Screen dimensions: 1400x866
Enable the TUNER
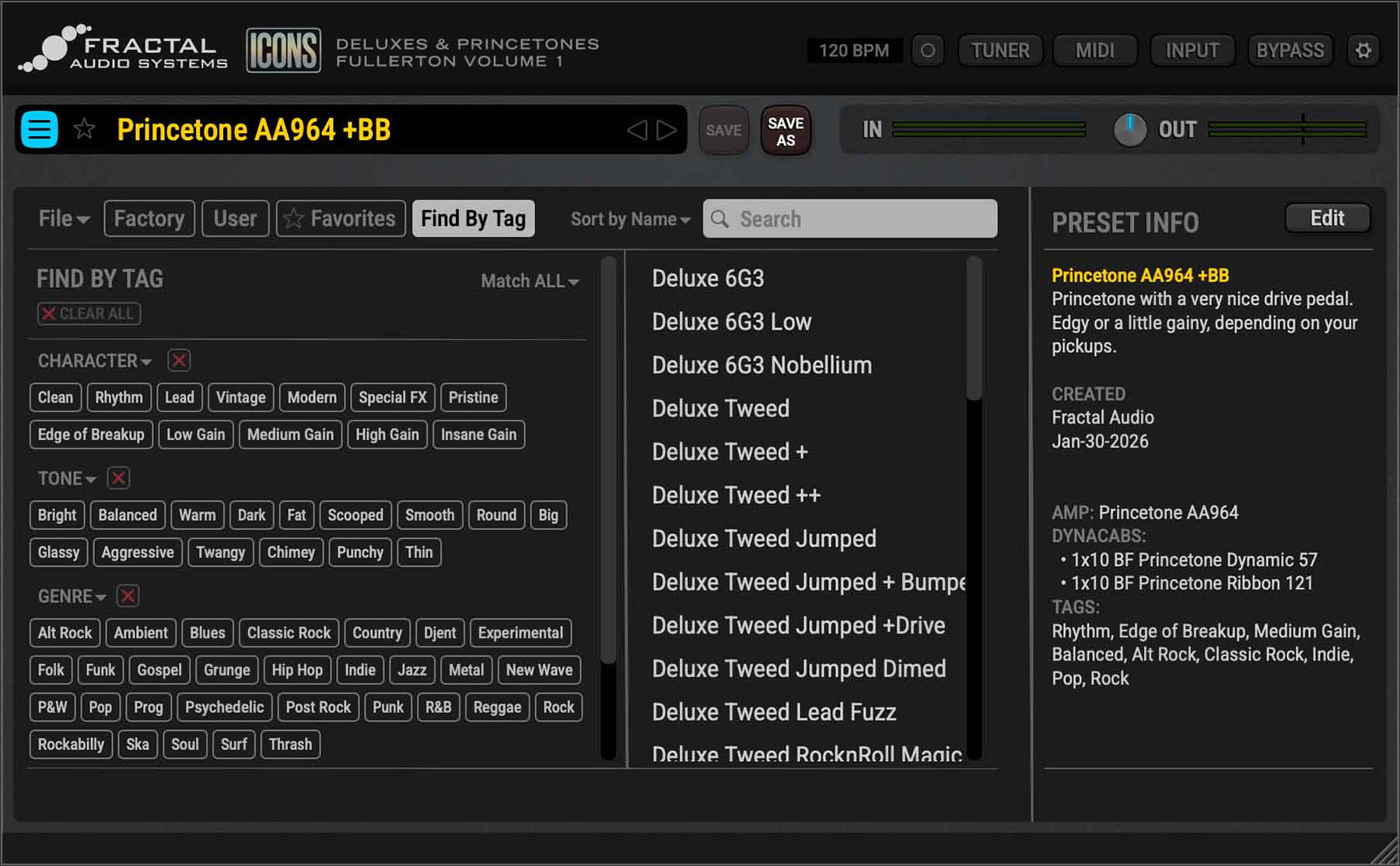[x=1000, y=50]
